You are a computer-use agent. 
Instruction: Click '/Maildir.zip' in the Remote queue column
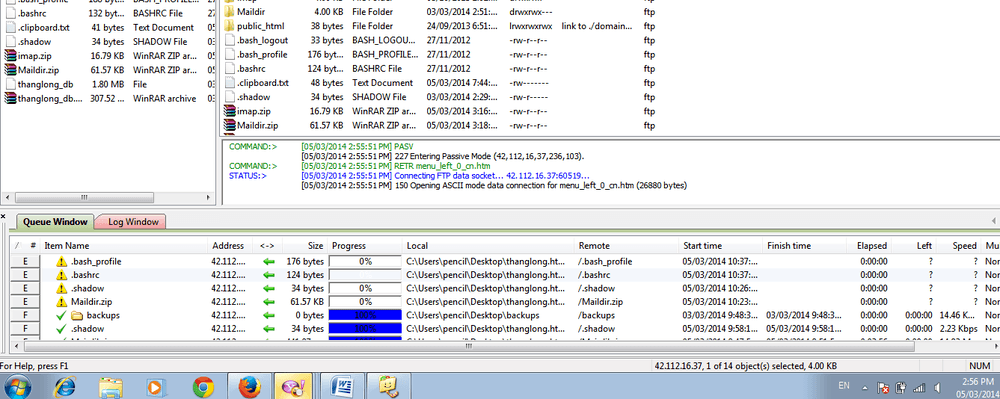pos(600,301)
